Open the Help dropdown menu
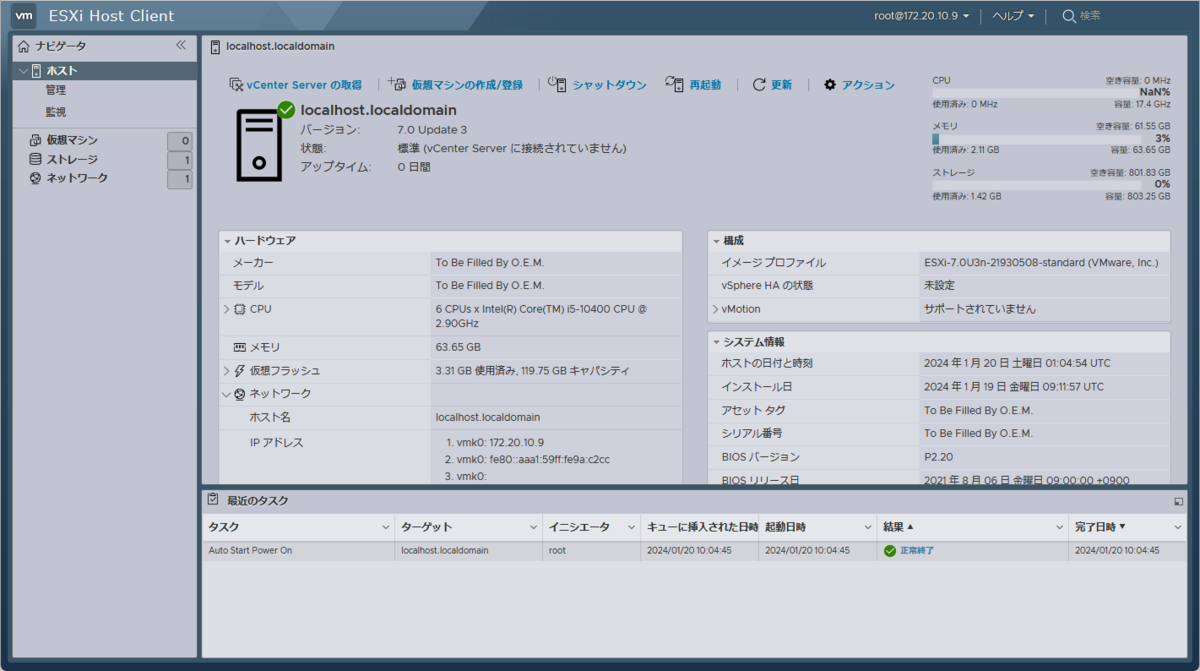Image resolution: width=1200 pixels, height=671 pixels. (1013, 16)
